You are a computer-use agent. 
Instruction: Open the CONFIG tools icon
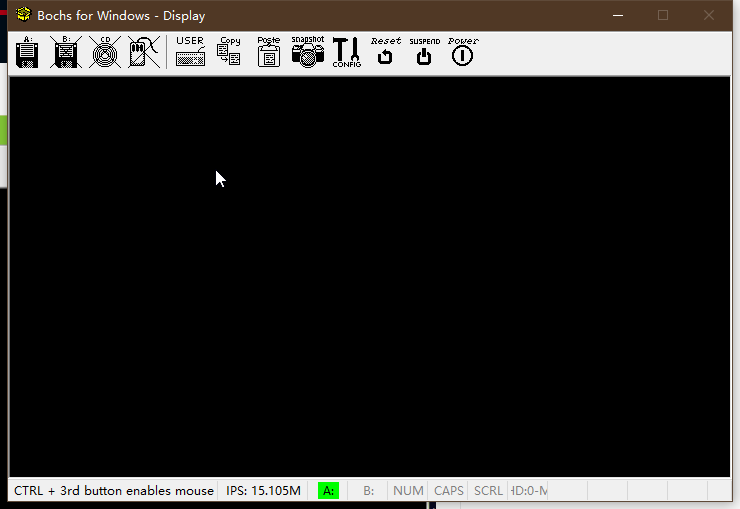[x=347, y=52]
